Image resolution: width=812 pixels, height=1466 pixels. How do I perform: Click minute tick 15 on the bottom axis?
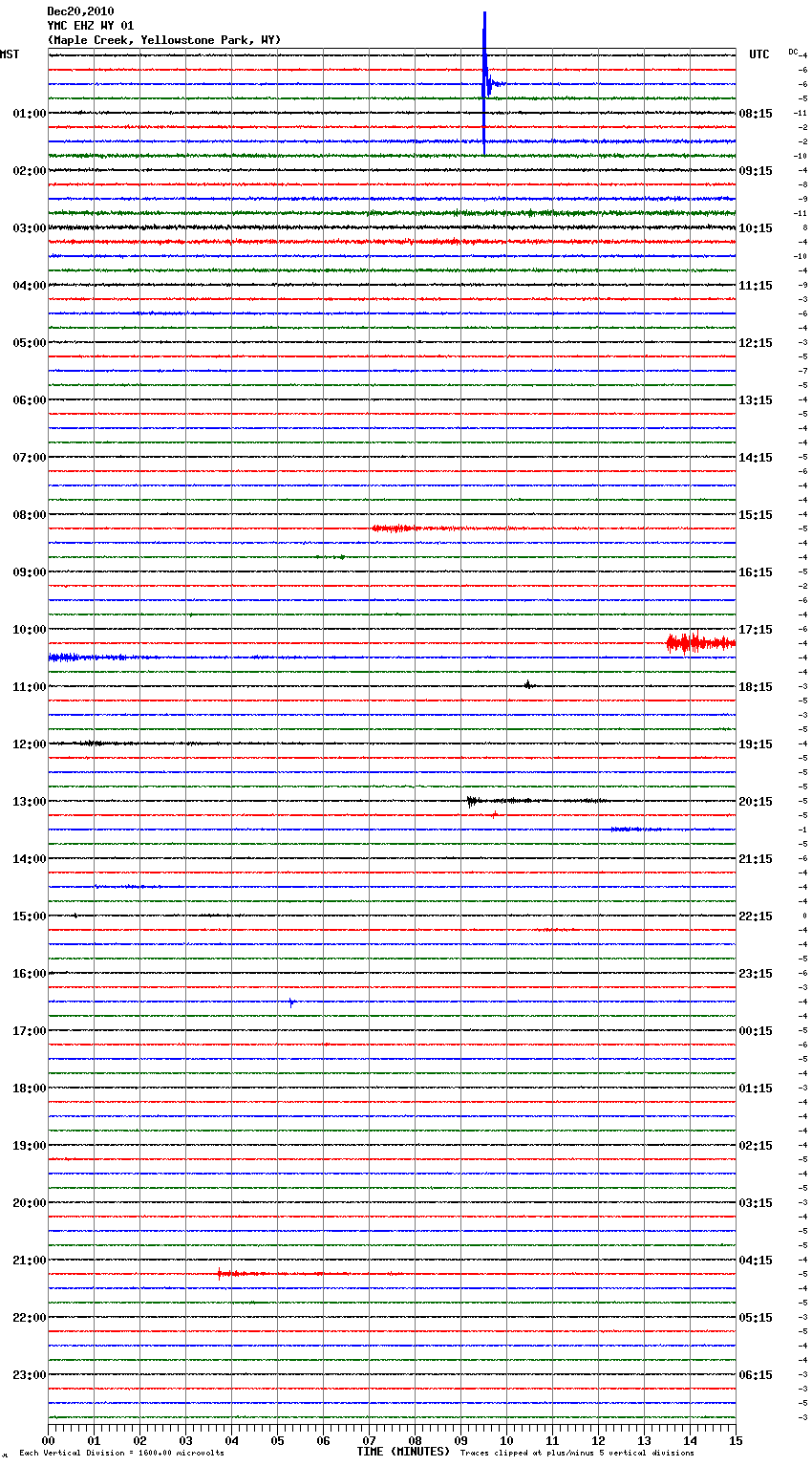(736, 1440)
